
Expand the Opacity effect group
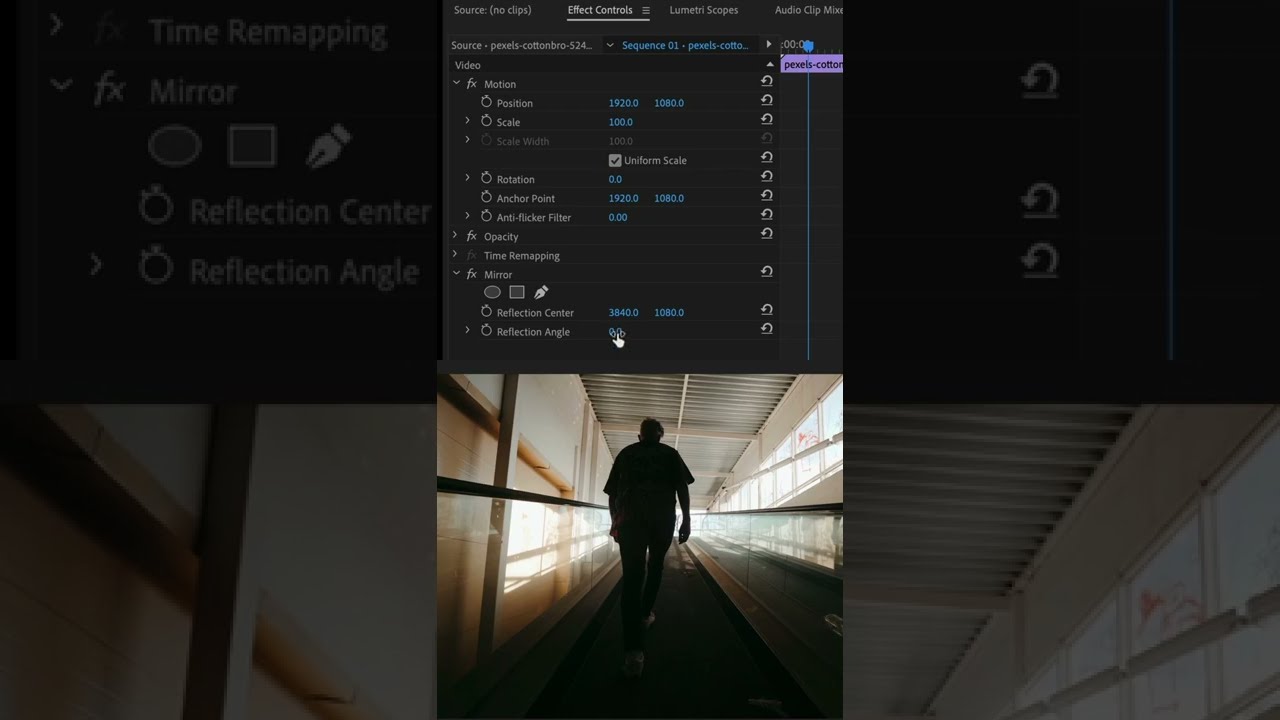[x=456, y=236]
